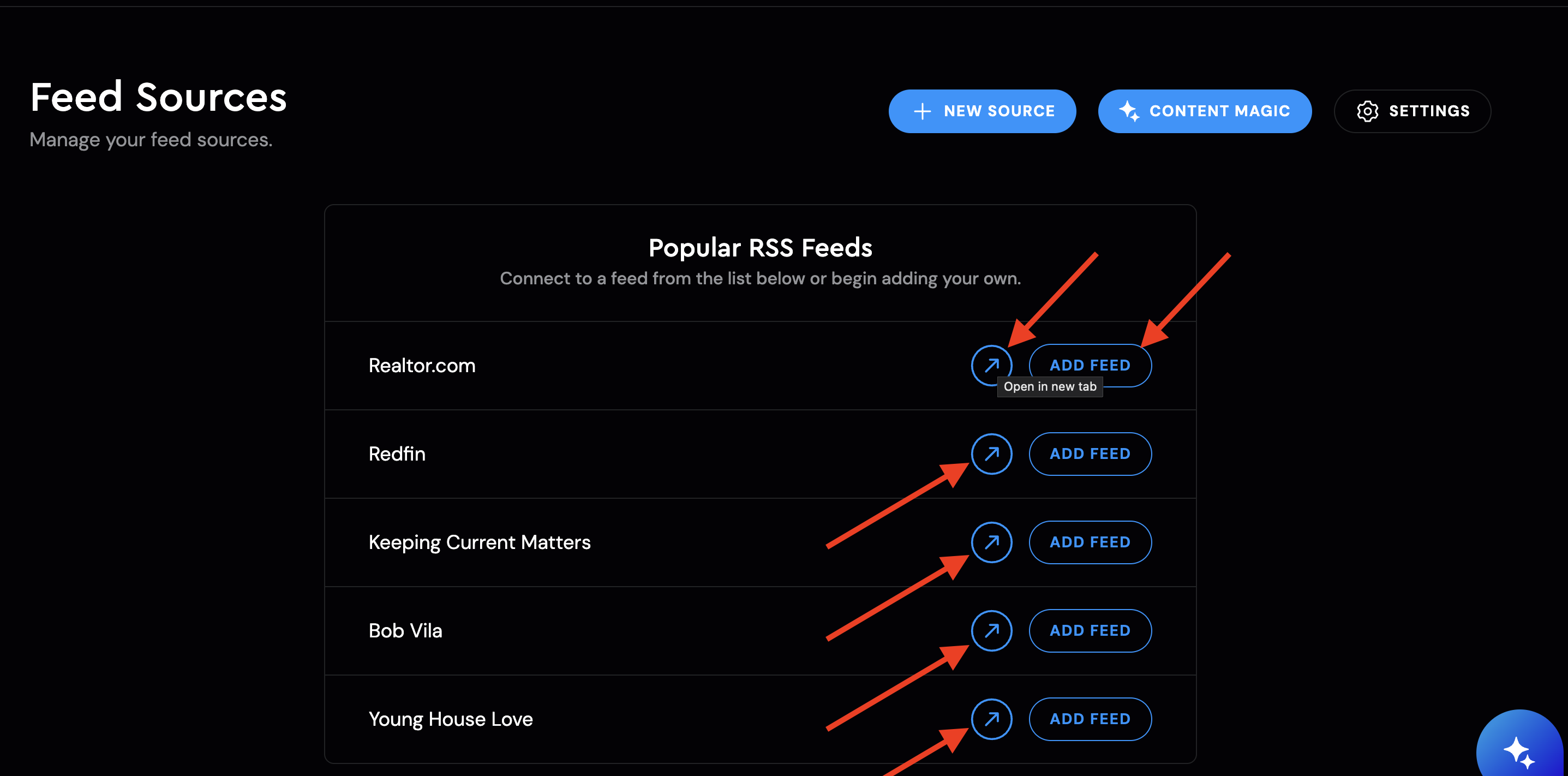
Task: Open Bob Vila feed in new tab
Action: coord(991,630)
